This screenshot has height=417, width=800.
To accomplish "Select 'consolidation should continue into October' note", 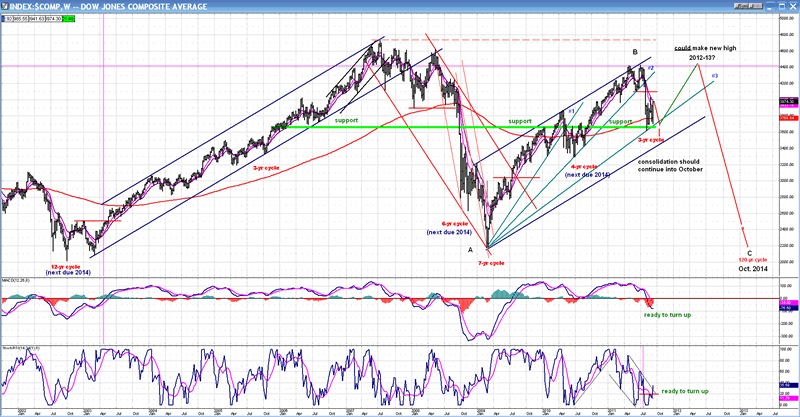I will coord(665,165).
